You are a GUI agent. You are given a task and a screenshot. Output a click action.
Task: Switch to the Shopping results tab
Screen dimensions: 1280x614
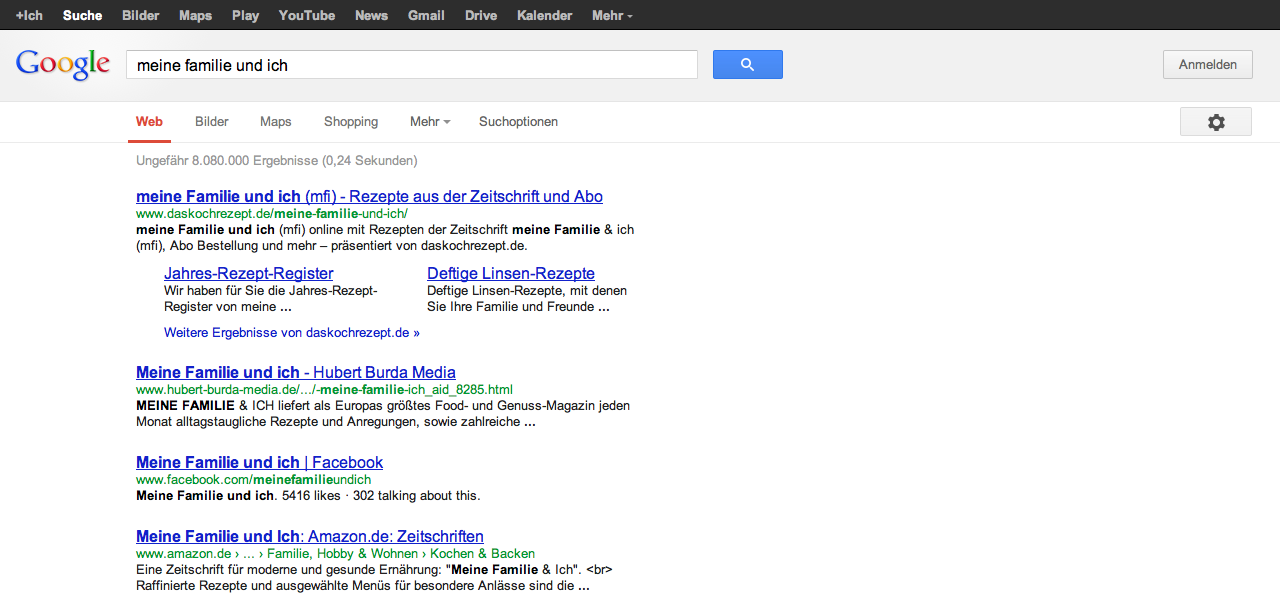350,122
